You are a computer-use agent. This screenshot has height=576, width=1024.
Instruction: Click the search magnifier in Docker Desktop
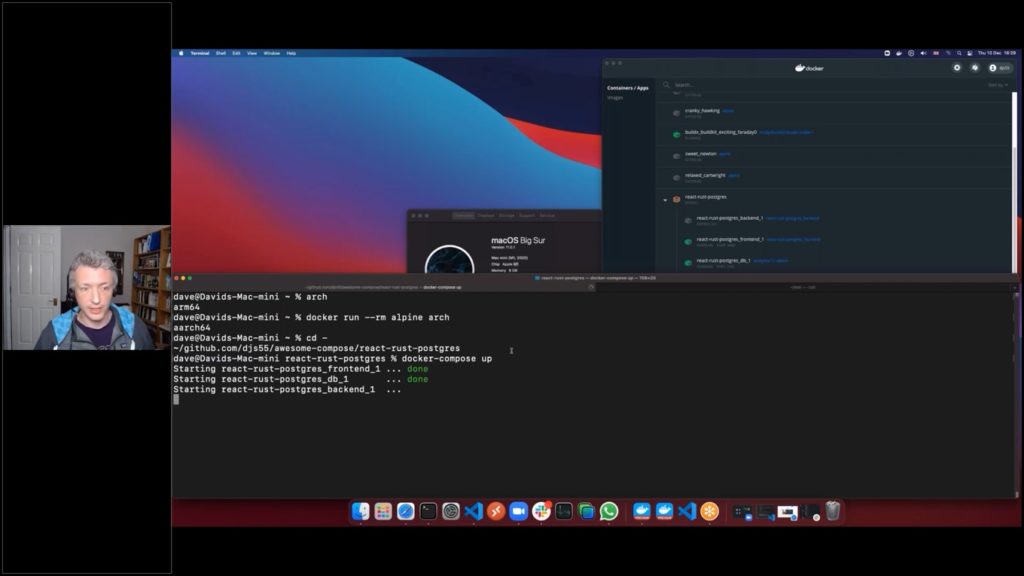(x=665, y=85)
